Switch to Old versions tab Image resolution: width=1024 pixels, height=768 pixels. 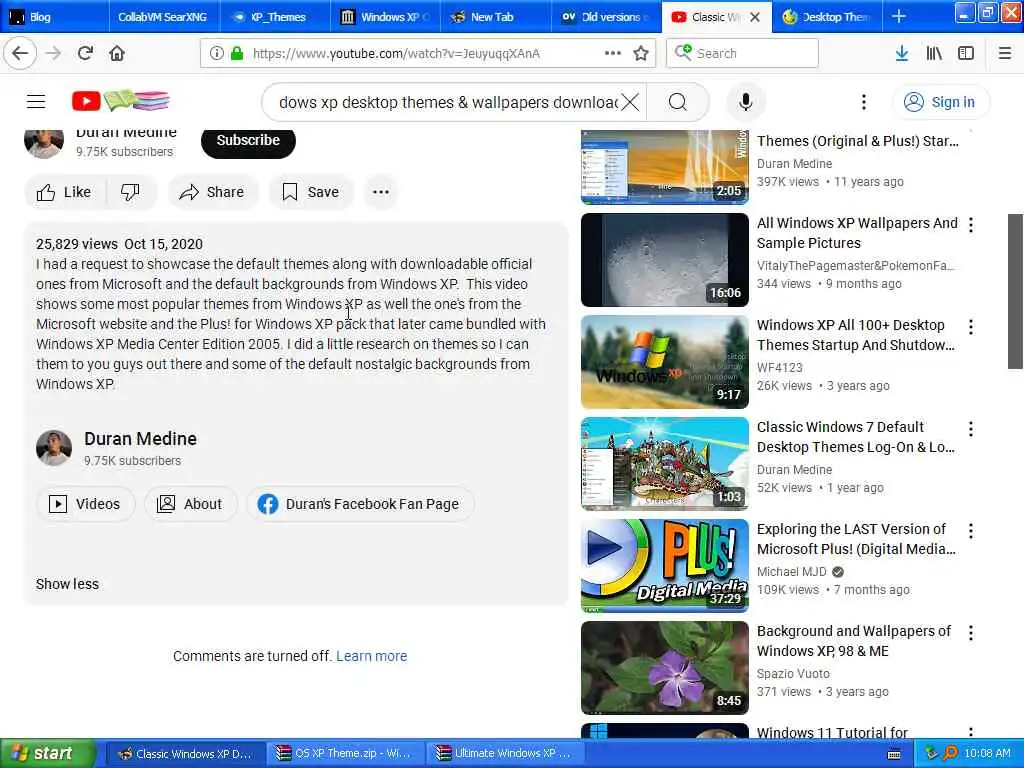point(606,17)
